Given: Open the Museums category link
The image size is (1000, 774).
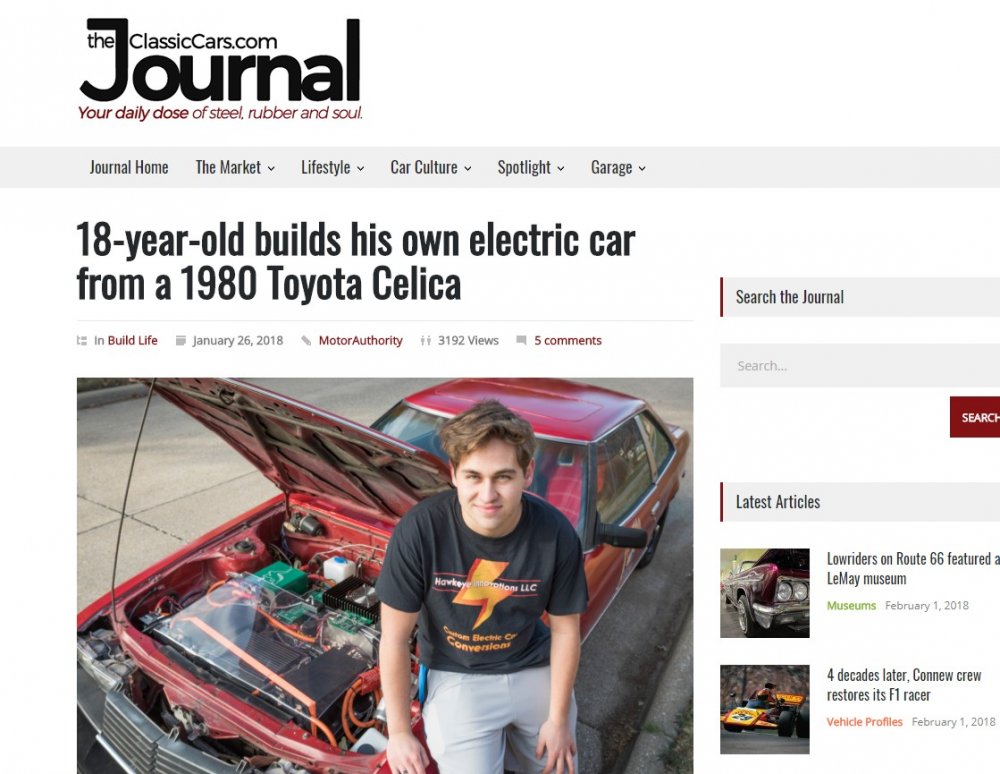Looking at the screenshot, I should [851, 606].
